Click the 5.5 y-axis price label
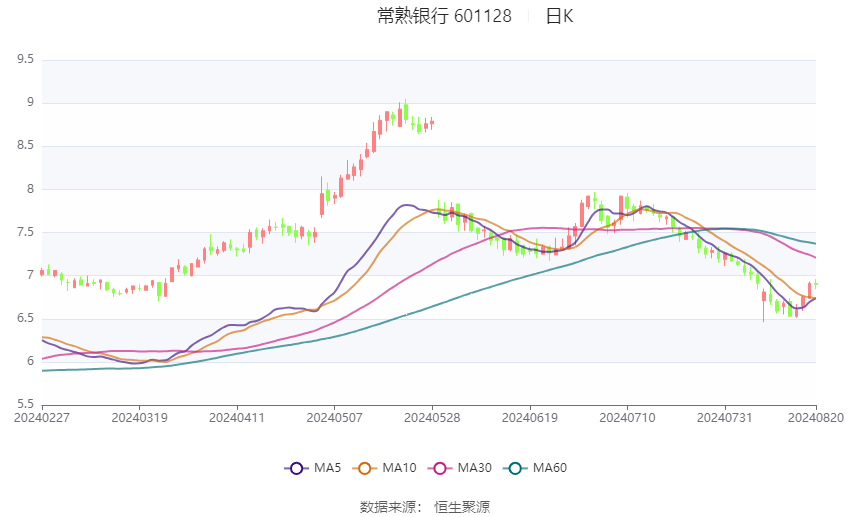Viewport: 850px width, 517px height. 25,404
